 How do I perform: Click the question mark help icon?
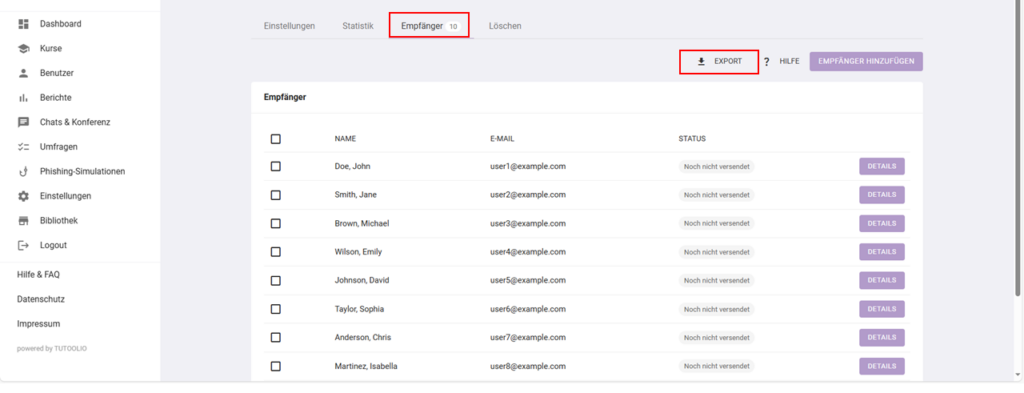coord(767,61)
